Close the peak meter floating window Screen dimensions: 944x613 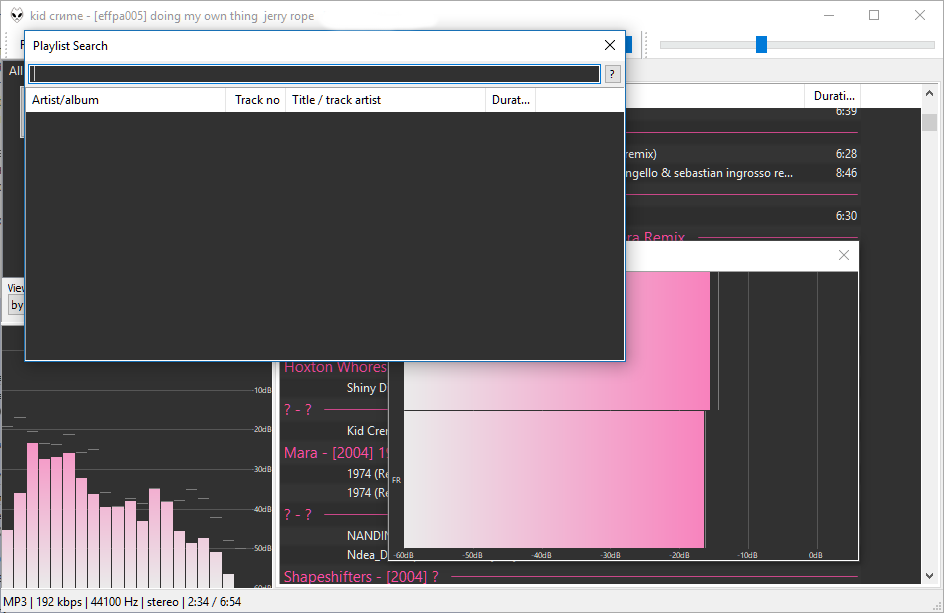point(843,255)
